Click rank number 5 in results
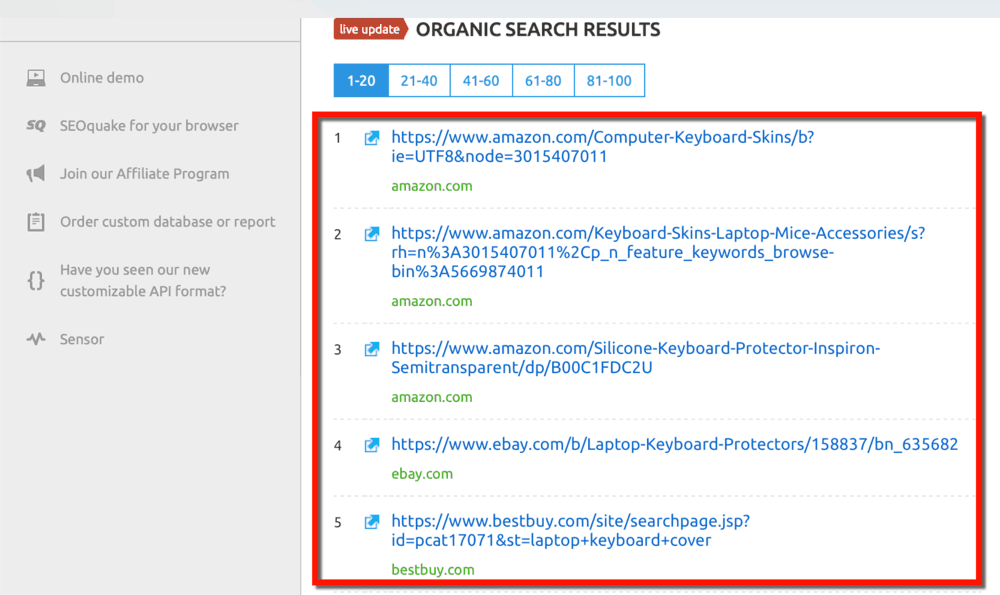The height and width of the screenshot is (595, 1000). [x=338, y=522]
